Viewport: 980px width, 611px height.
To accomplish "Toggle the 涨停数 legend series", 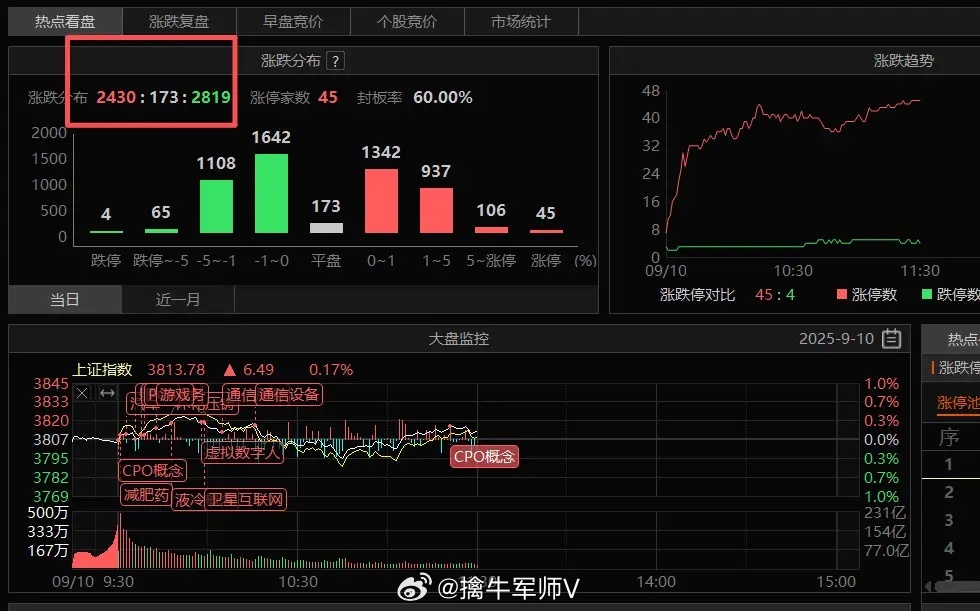I will click(x=867, y=294).
